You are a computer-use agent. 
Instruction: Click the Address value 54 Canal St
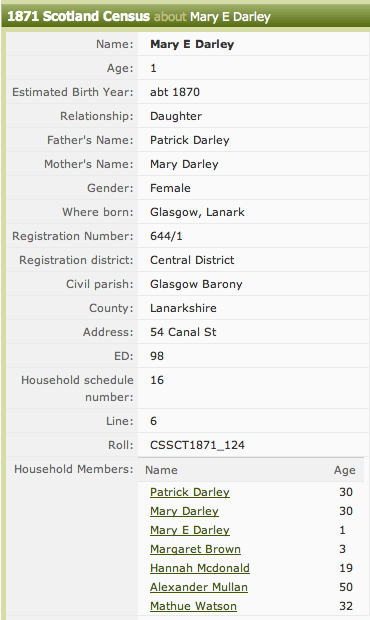[183, 332]
